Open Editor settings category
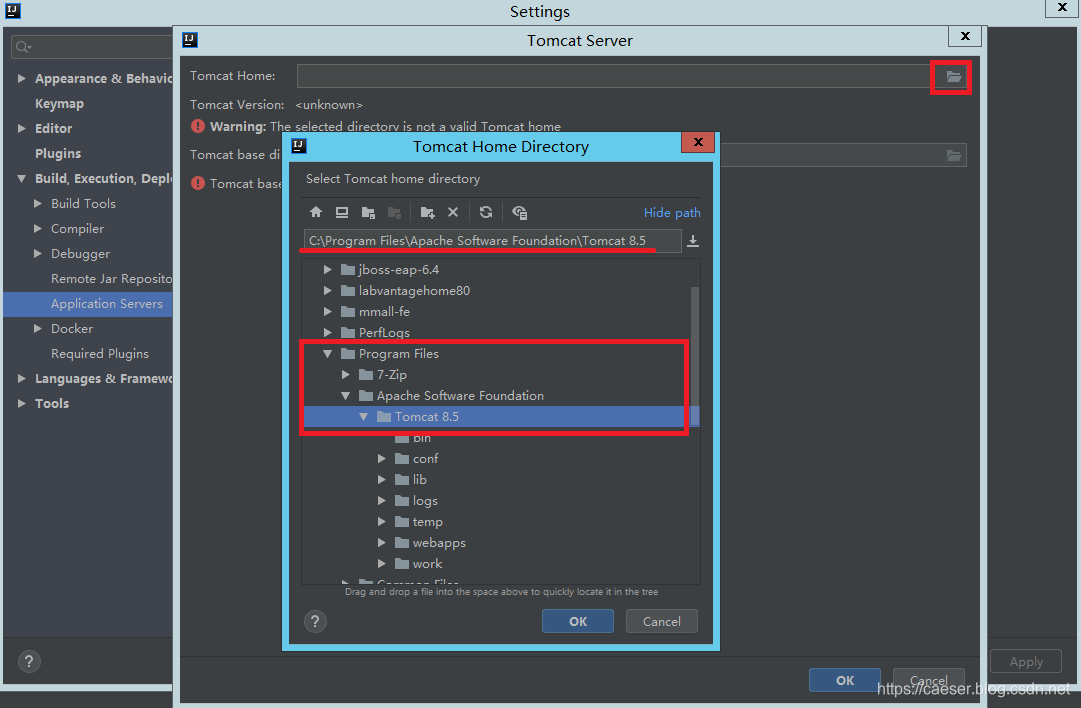Image resolution: width=1081 pixels, height=708 pixels. point(53,128)
